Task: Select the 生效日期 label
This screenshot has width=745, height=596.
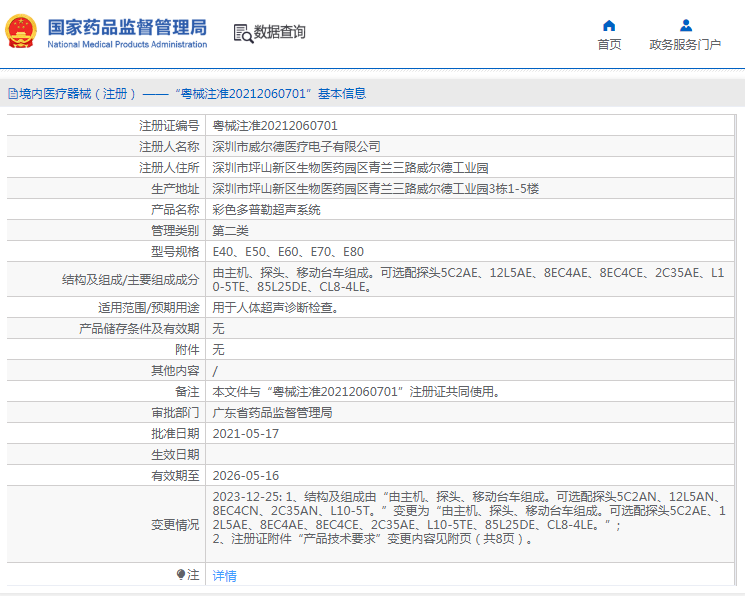Action: pos(175,454)
